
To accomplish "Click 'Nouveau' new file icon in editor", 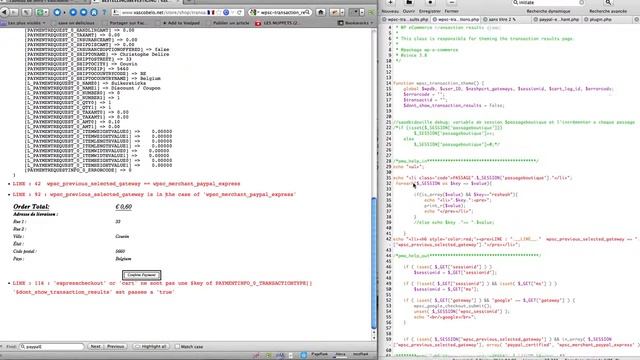I will tap(390, 2).
